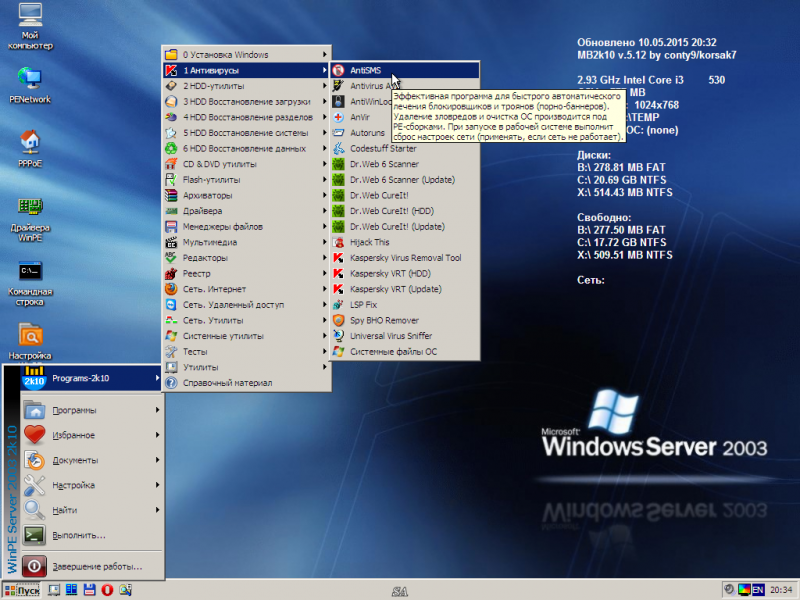The height and width of the screenshot is (600, 800).
Task: Launch Dr.Web CureIt!
Action: point(405,195)
